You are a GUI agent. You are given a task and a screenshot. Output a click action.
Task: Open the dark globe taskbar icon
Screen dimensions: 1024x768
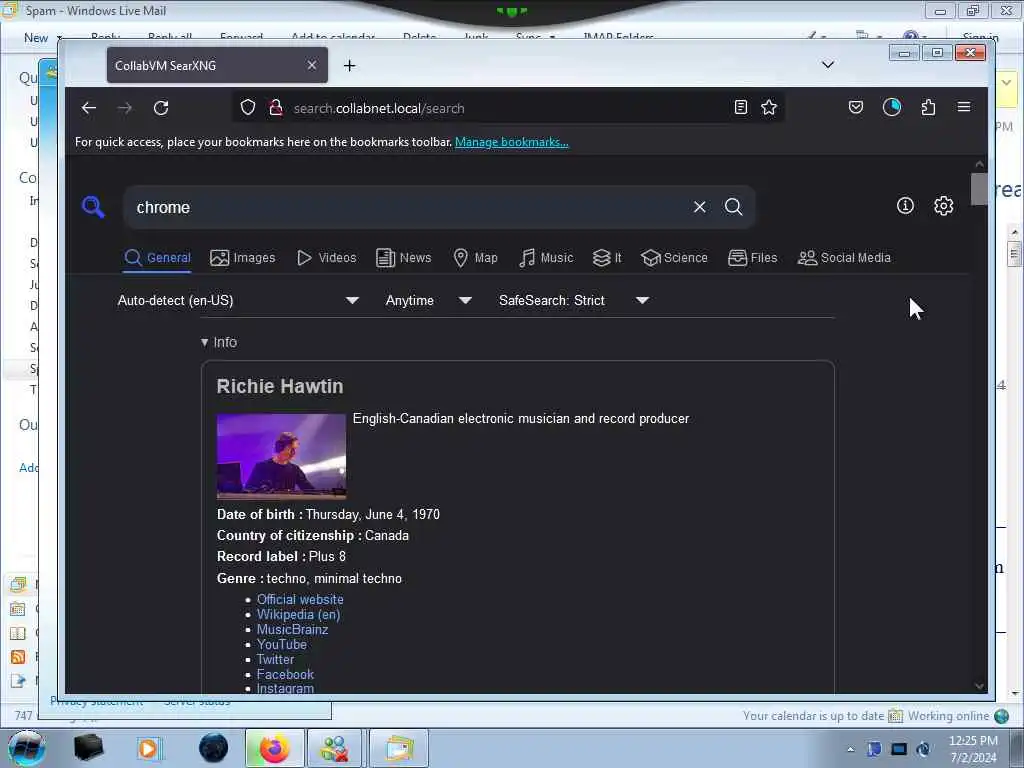(214, 748)
